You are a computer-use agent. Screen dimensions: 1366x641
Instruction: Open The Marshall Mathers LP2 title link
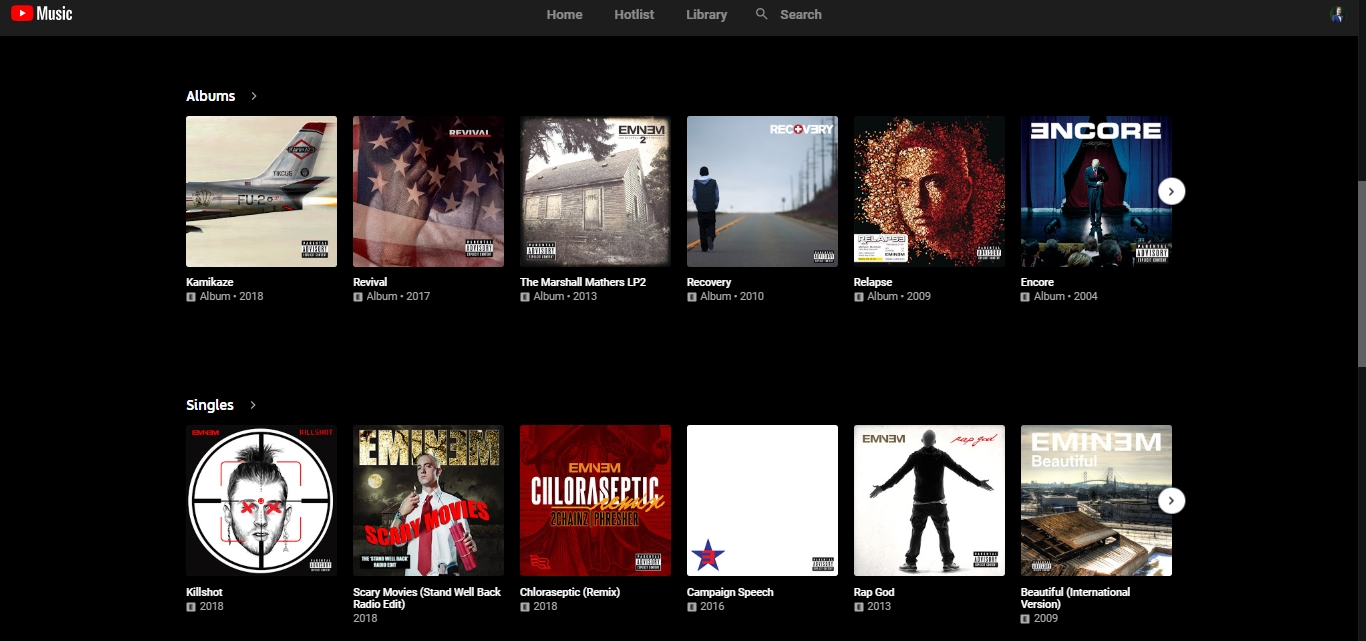point(582,282)
